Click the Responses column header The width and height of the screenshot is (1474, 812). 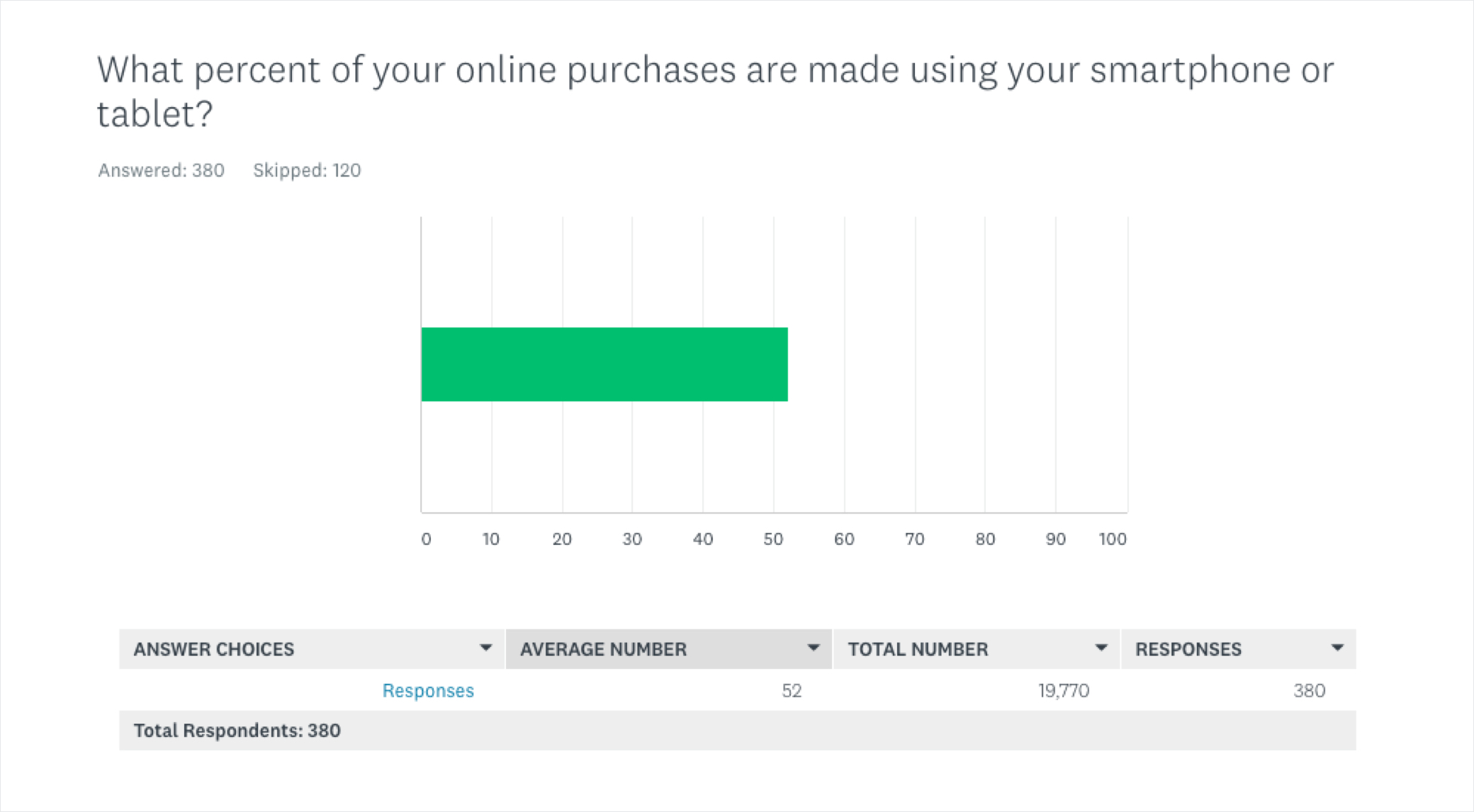tap(1189, 648)
